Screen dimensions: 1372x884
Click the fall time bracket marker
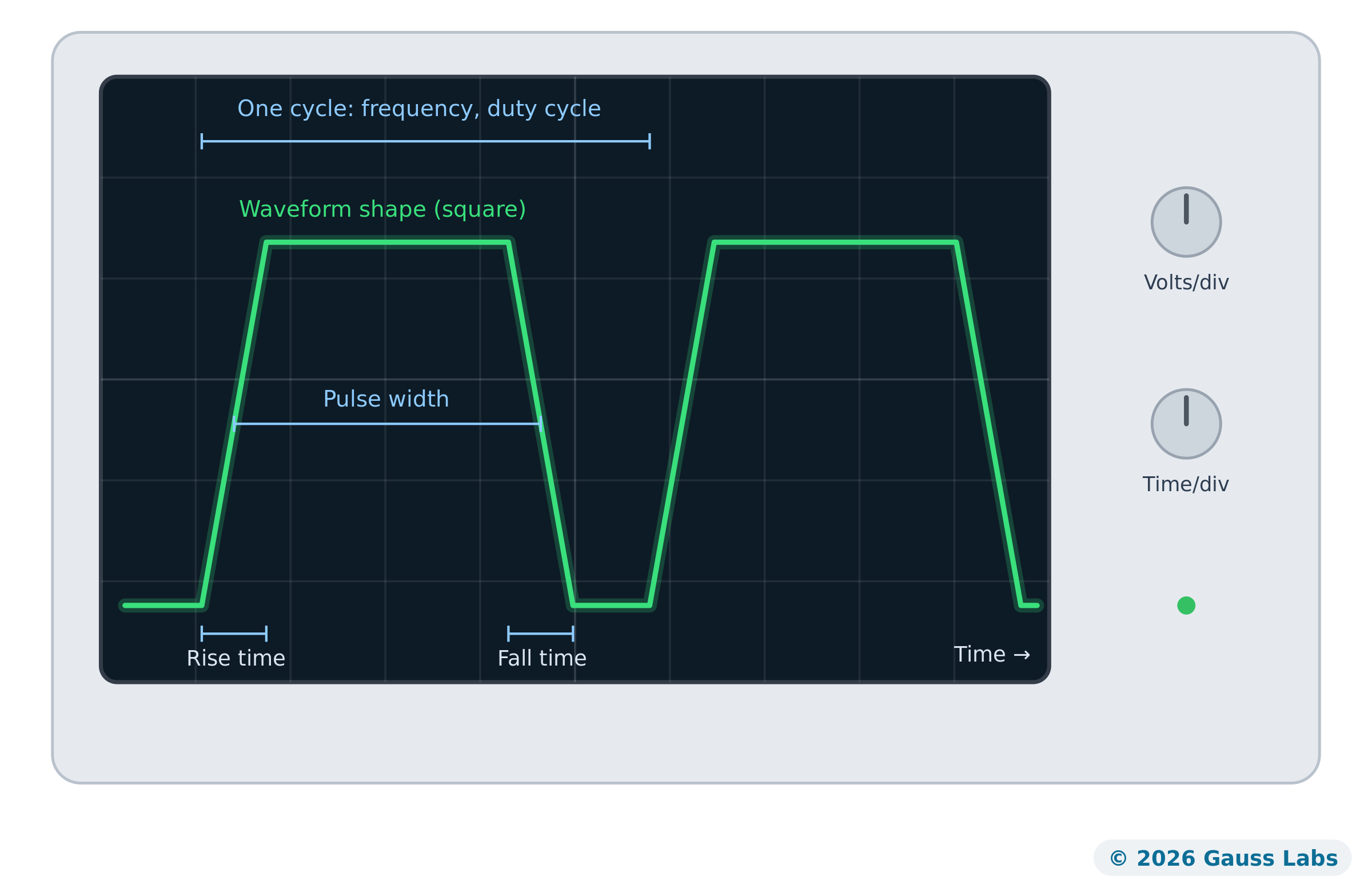(541, 634)
